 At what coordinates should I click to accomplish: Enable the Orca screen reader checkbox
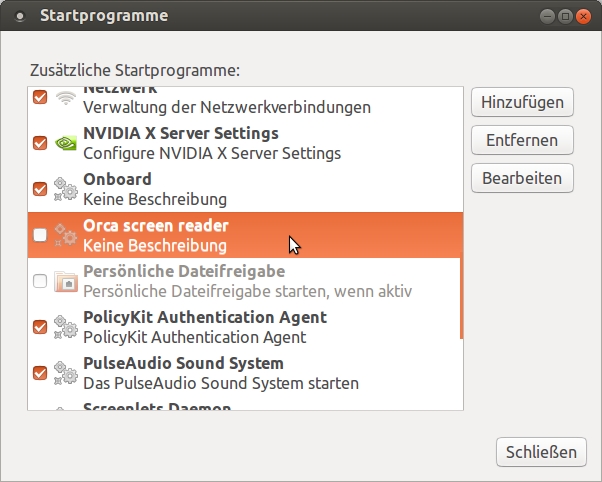click(x=40, y=235)
